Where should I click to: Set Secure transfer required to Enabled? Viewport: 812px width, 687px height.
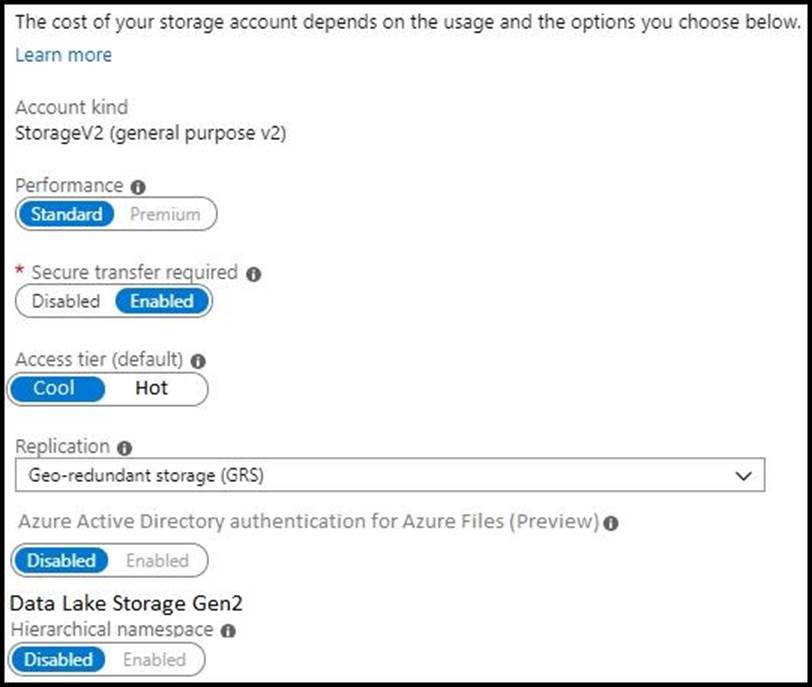[162, 301]
